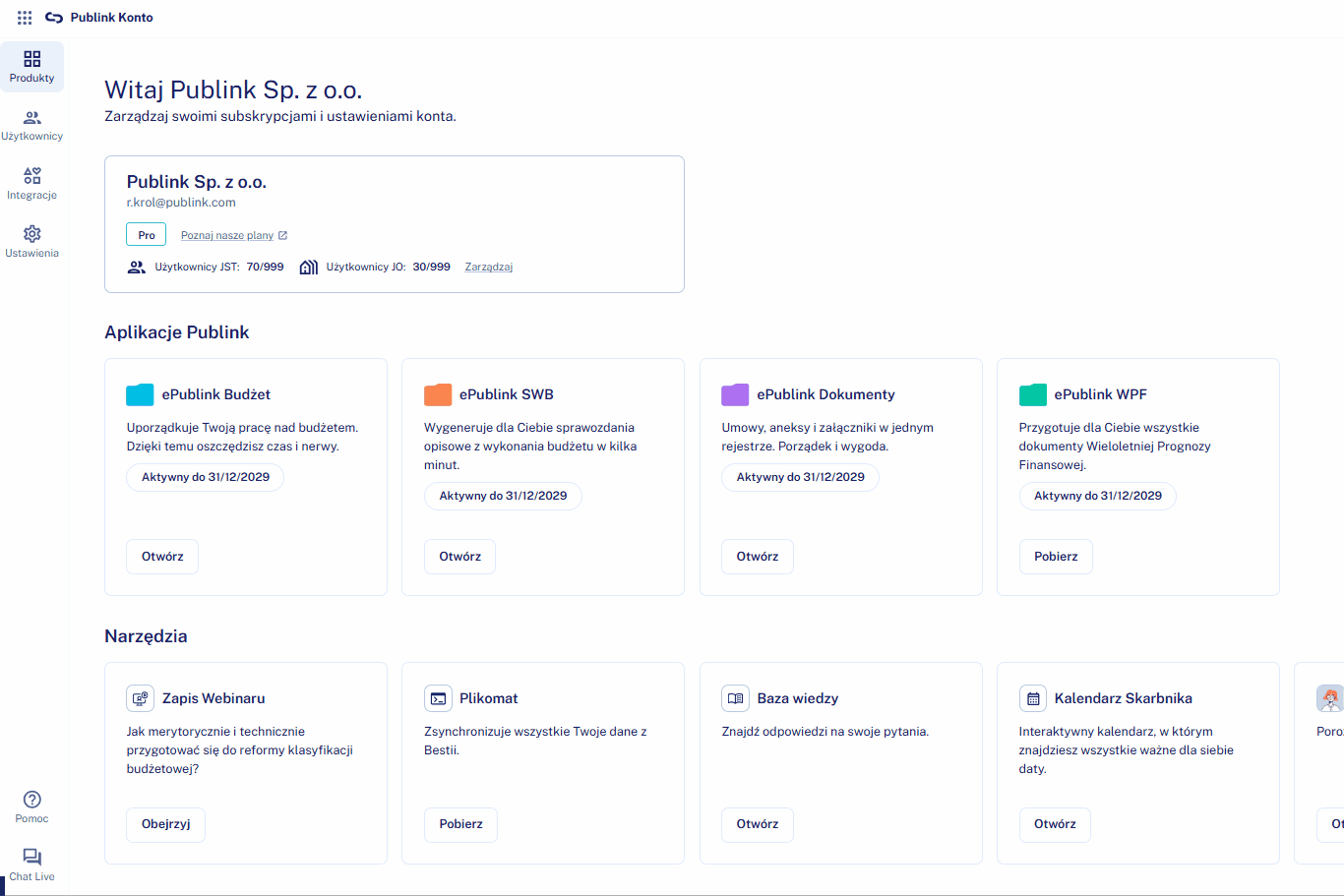Click ePublink SWB active-until date badge
The image size is (1344, 896).
click(503, 496)
